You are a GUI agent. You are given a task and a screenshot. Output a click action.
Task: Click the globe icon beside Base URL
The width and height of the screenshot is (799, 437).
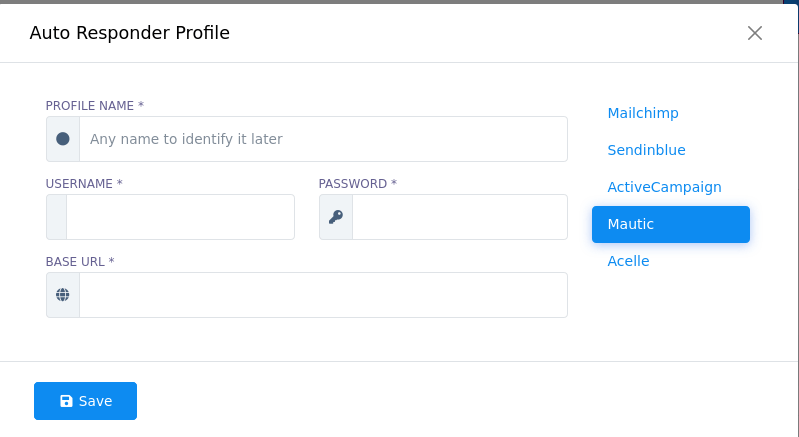[x=63, y=295]
